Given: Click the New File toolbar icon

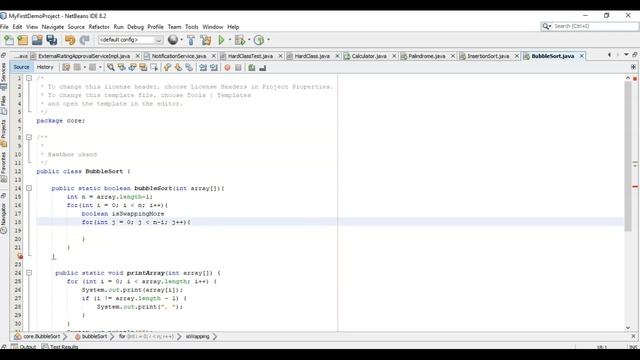Looking at the screenshot, I should (9, 40).
